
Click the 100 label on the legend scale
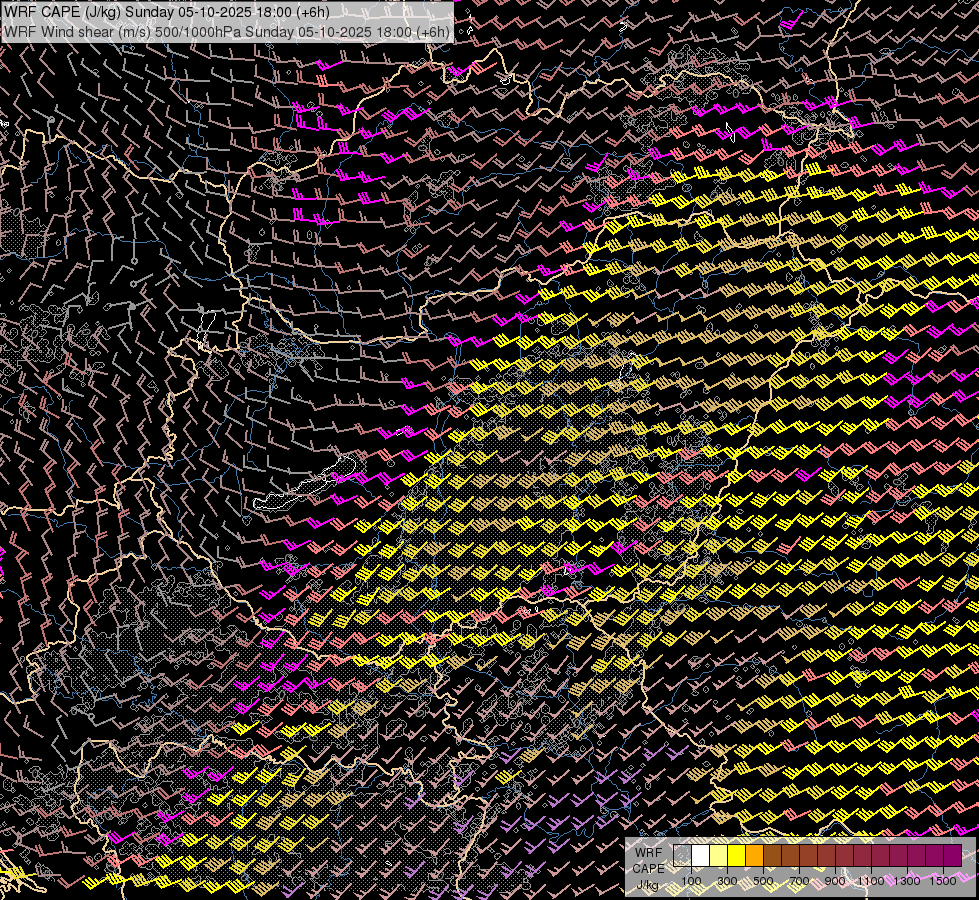click(x=691, y=881)
